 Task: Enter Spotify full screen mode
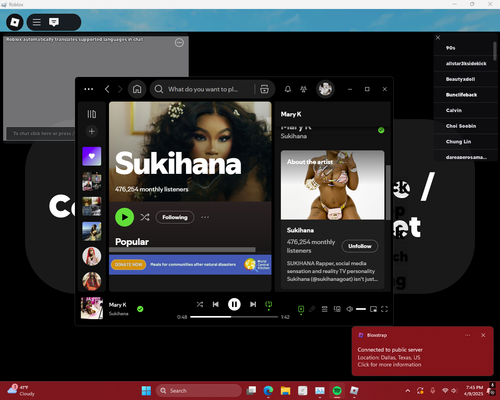384,309
